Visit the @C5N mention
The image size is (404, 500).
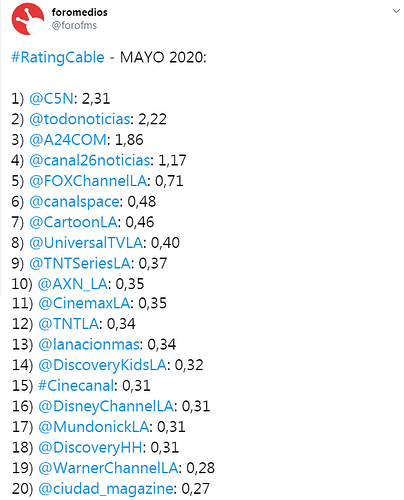click(51, 98)
